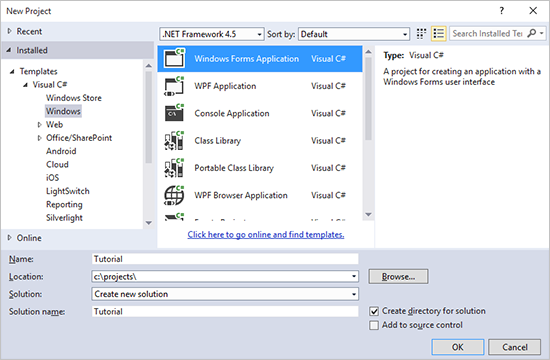550x360 pixels.
Task: Expand the Online section
Action: click(x=9, y=238)
